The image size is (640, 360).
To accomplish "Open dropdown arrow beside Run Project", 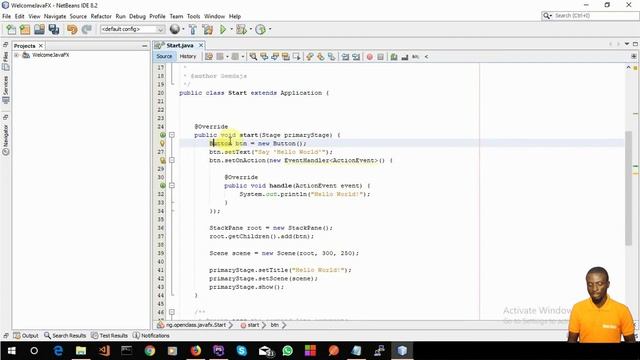I will [231, 29].
